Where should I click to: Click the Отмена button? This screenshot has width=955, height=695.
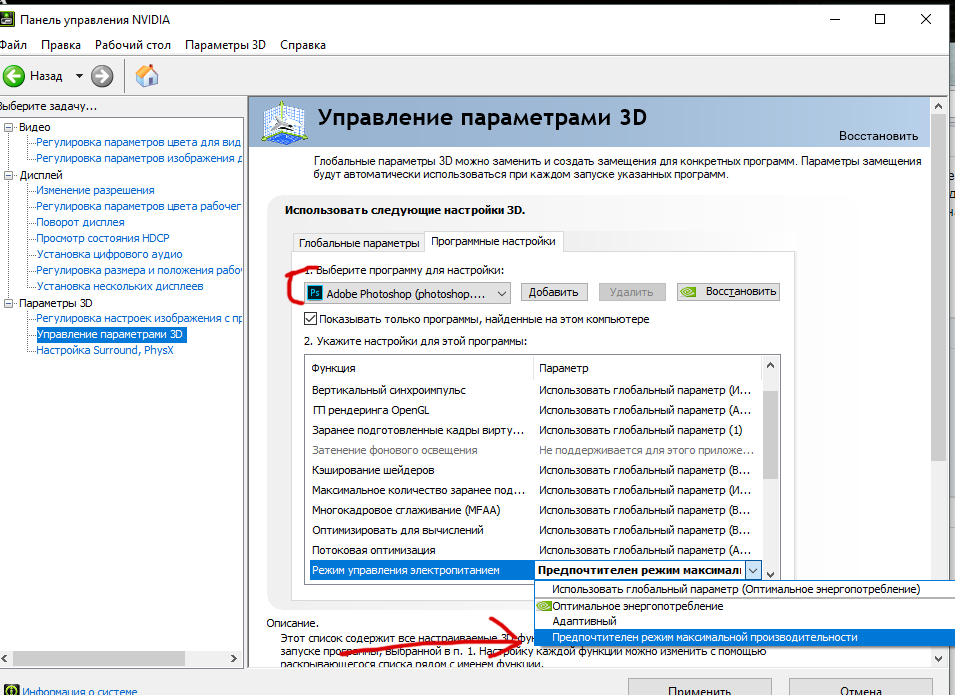coord(861,688)
